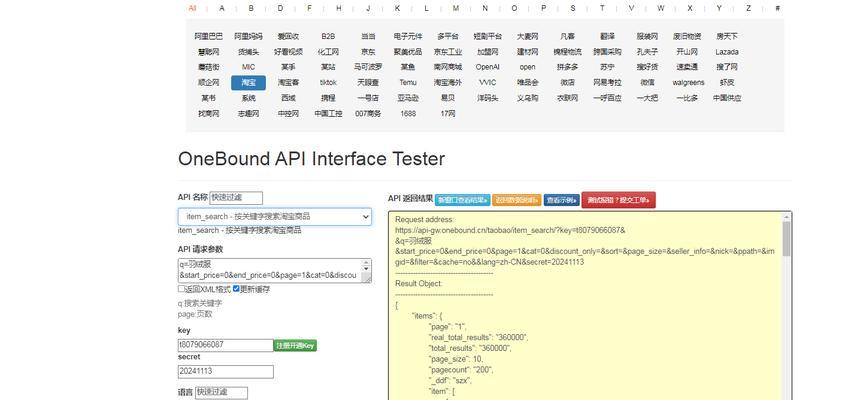Open the 淘宝客 platform link
848x400 pixels.
click(x=288, y=83)
